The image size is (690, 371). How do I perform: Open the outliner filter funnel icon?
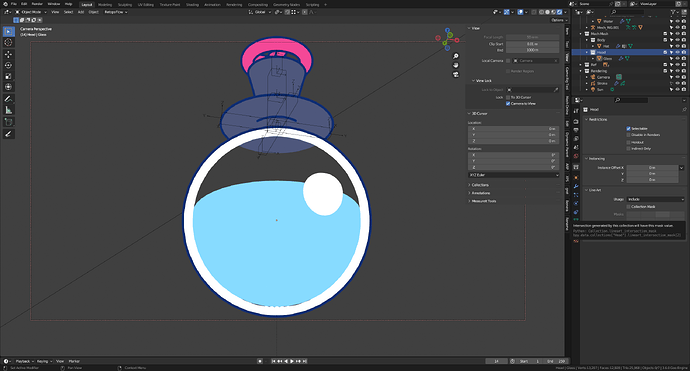point(673,12)
